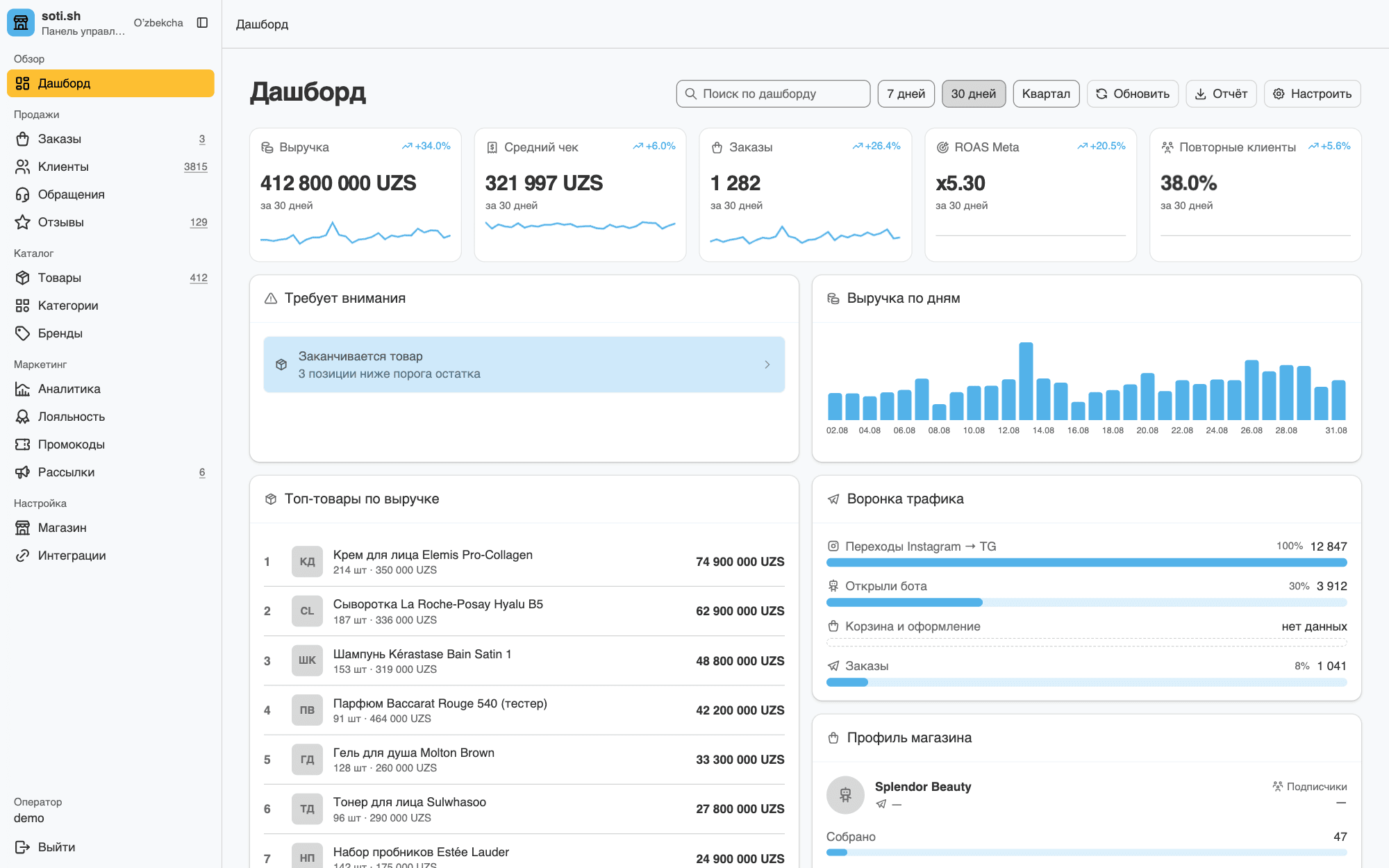
Task: Open Интеграции link icon item
Action: (110, 556)
